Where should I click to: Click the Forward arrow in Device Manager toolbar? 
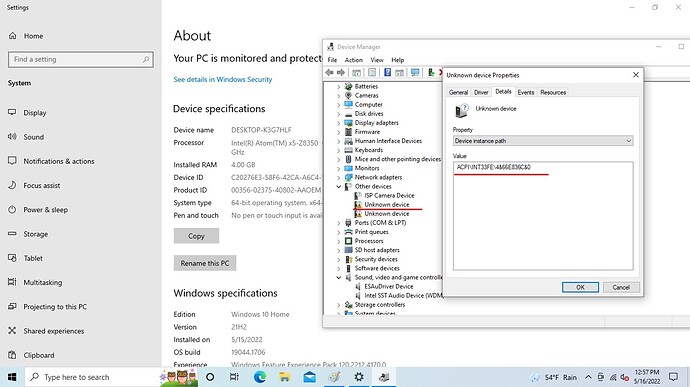coord(341,72)
